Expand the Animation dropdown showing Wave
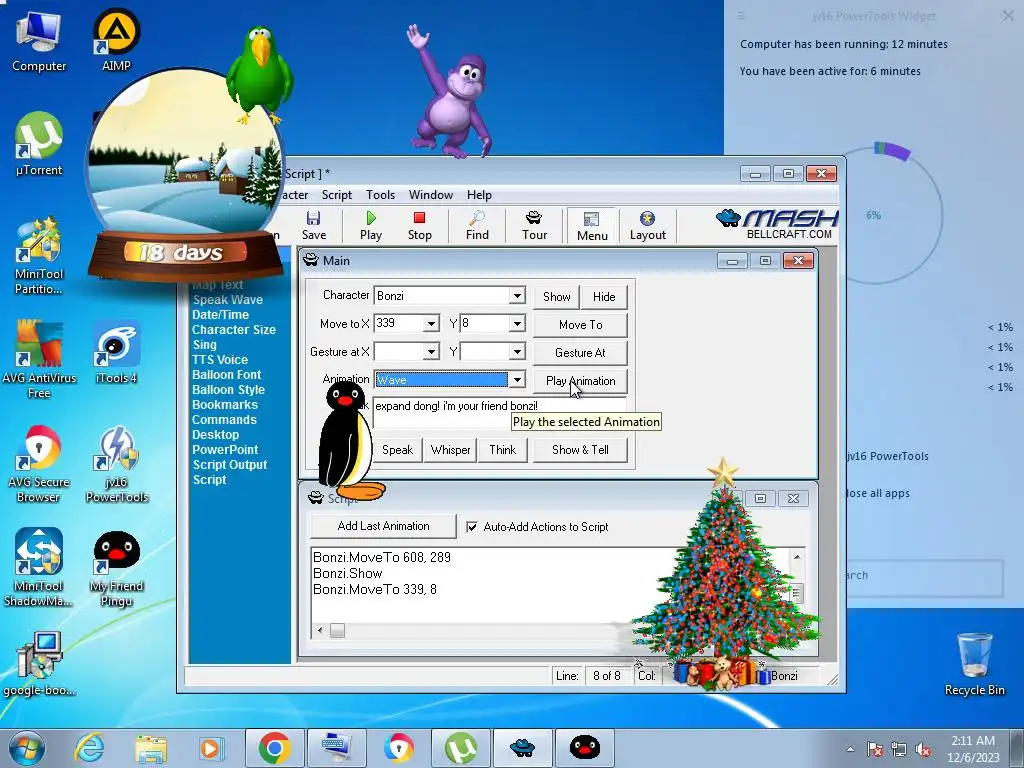This screenshot has height=768, width=1024. pyautogui.click(x=517, y=380)
